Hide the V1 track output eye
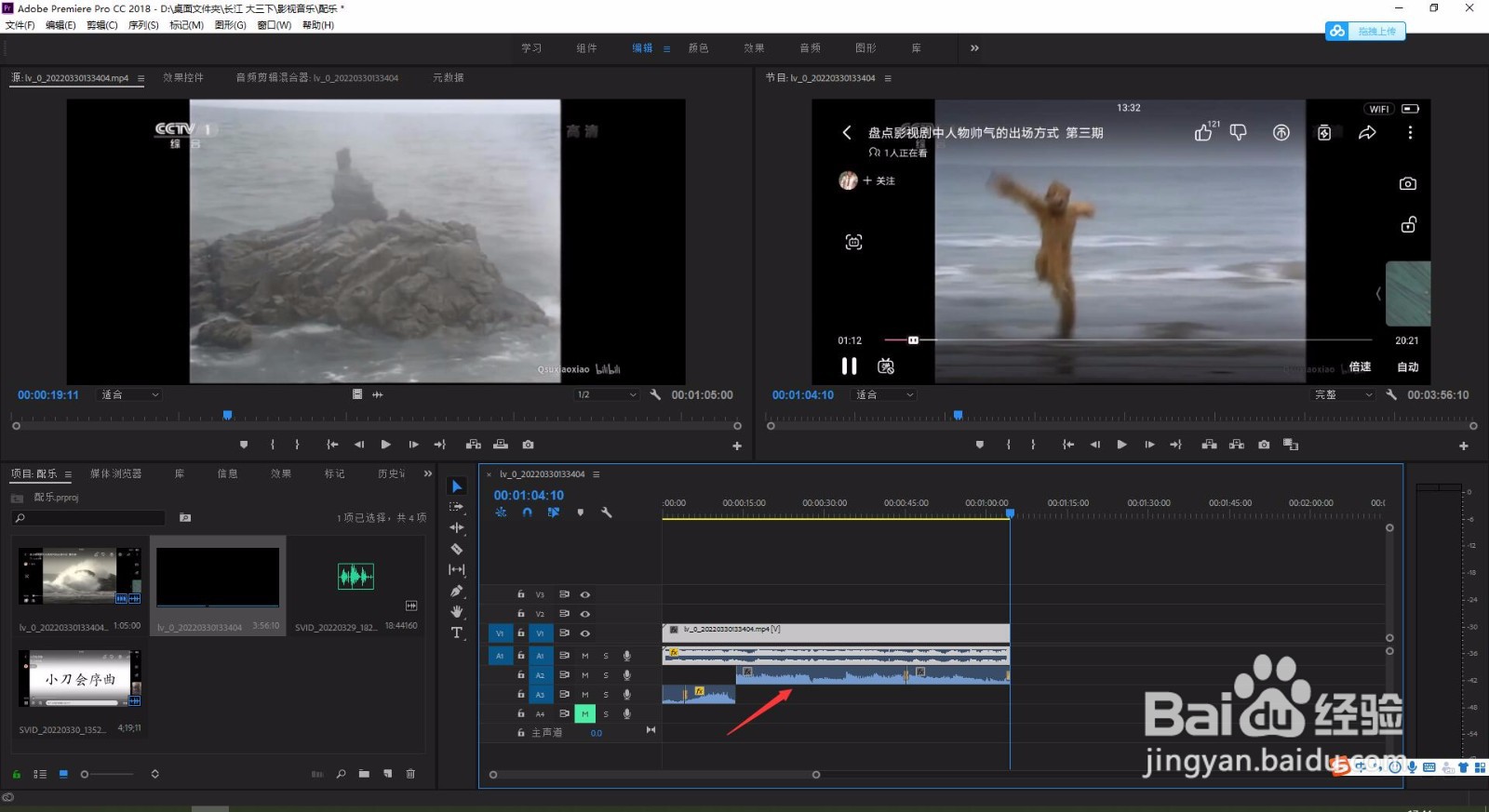This screenshot has width=1489, height=812. coord(585,633)
